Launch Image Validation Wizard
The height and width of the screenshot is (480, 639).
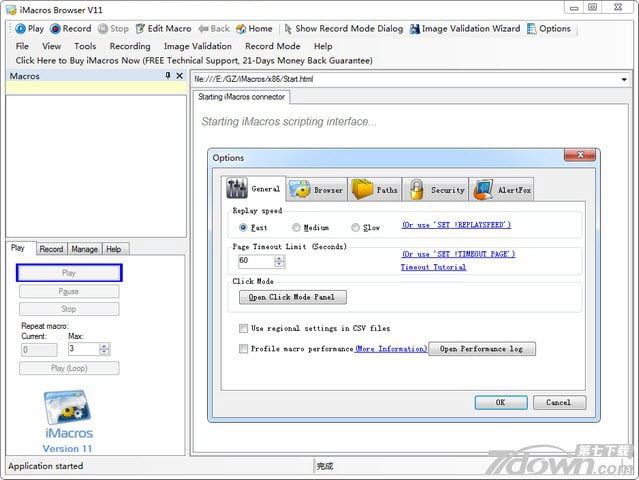[465, 29]
